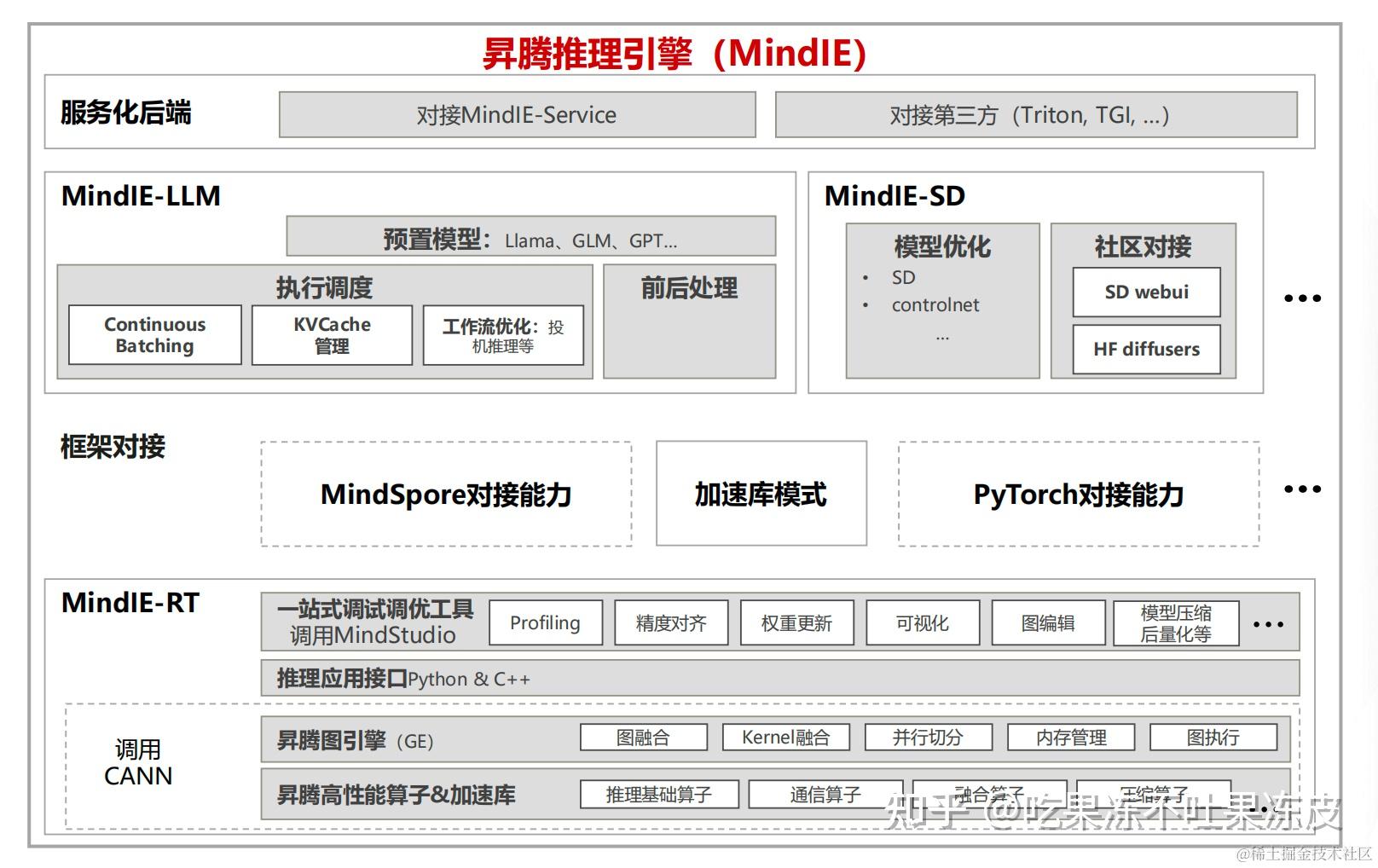Click the 图编辑 tool block

1048,622
